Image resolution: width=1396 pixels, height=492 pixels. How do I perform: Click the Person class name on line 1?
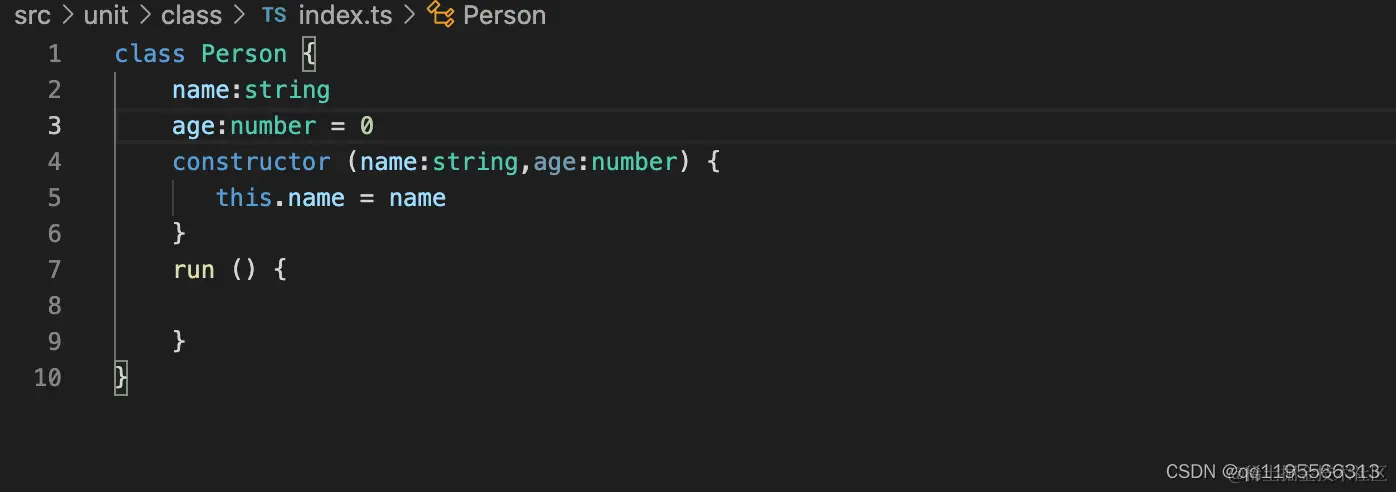click(x=244, y=54)
